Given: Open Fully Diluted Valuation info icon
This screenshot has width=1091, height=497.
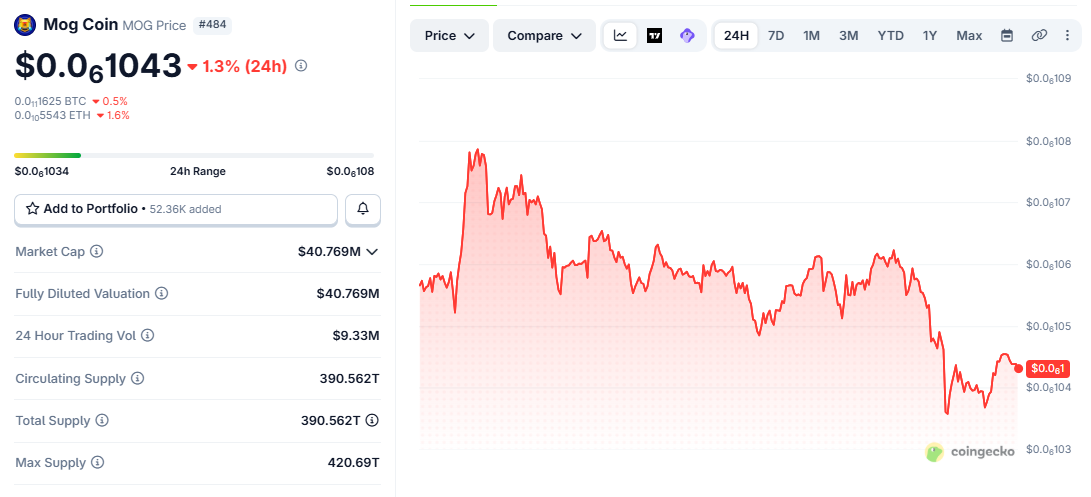Looking at the screenshot, I should click(161, 294).
